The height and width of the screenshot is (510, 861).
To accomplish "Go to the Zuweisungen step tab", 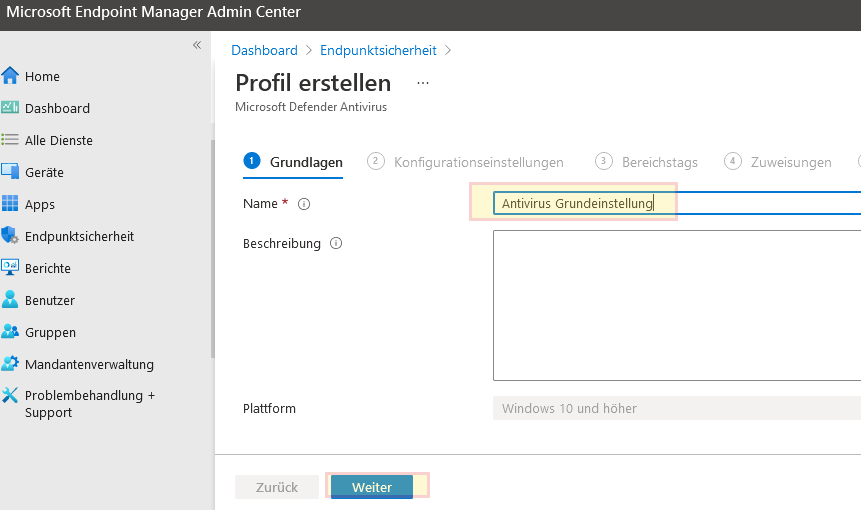I will pos(790,162).
